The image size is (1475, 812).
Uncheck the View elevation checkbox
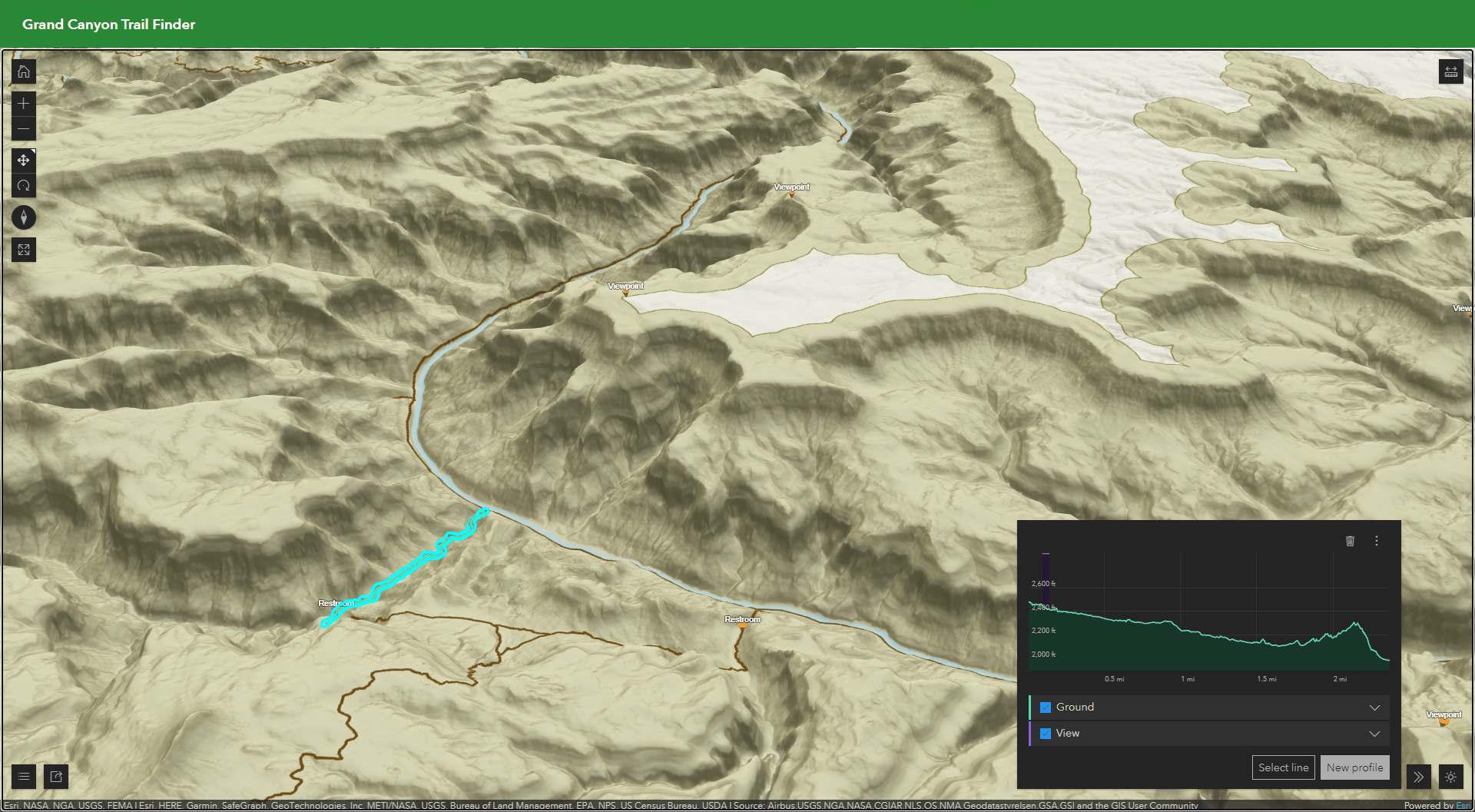[x=1045, y=734]
